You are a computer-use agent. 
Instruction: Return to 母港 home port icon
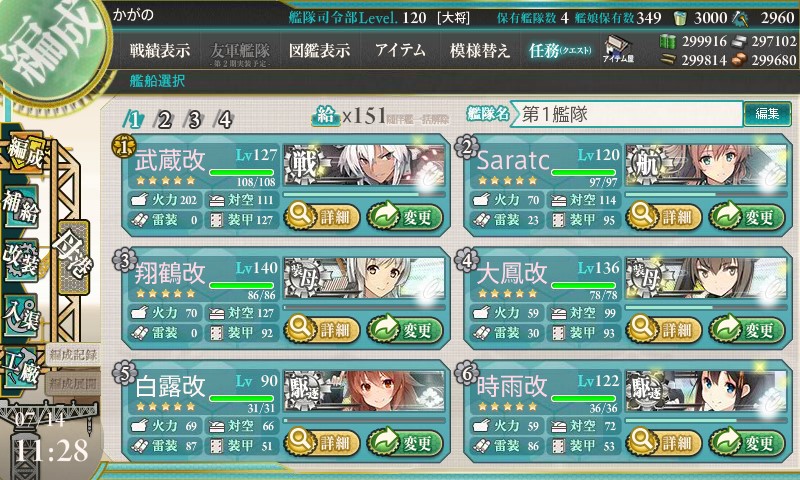[73, 257]
